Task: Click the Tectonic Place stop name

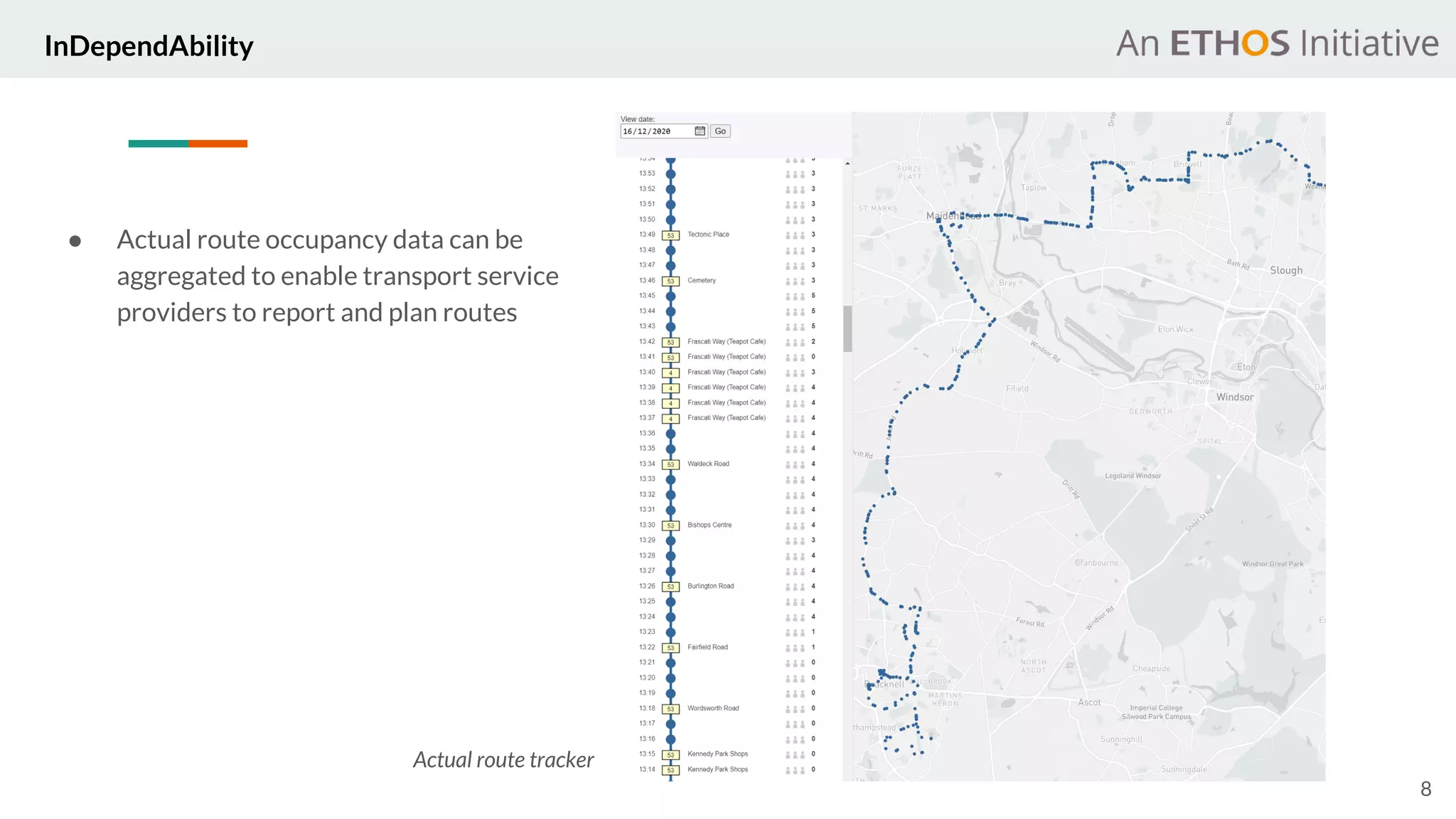Action: 708,235
